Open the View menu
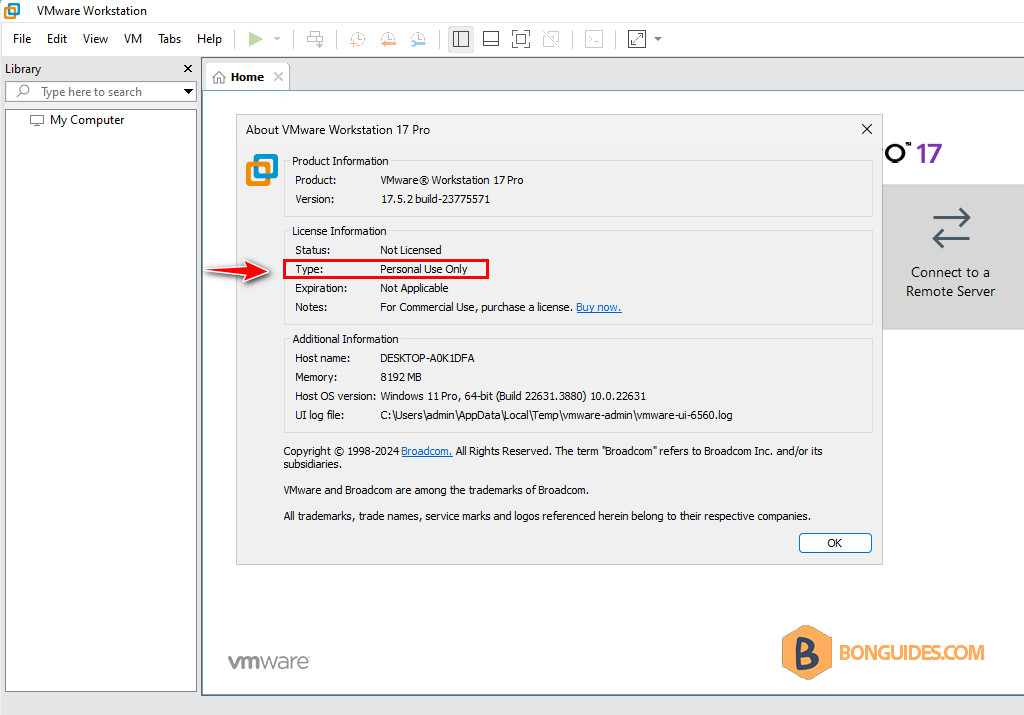 [x=95, y=39]
